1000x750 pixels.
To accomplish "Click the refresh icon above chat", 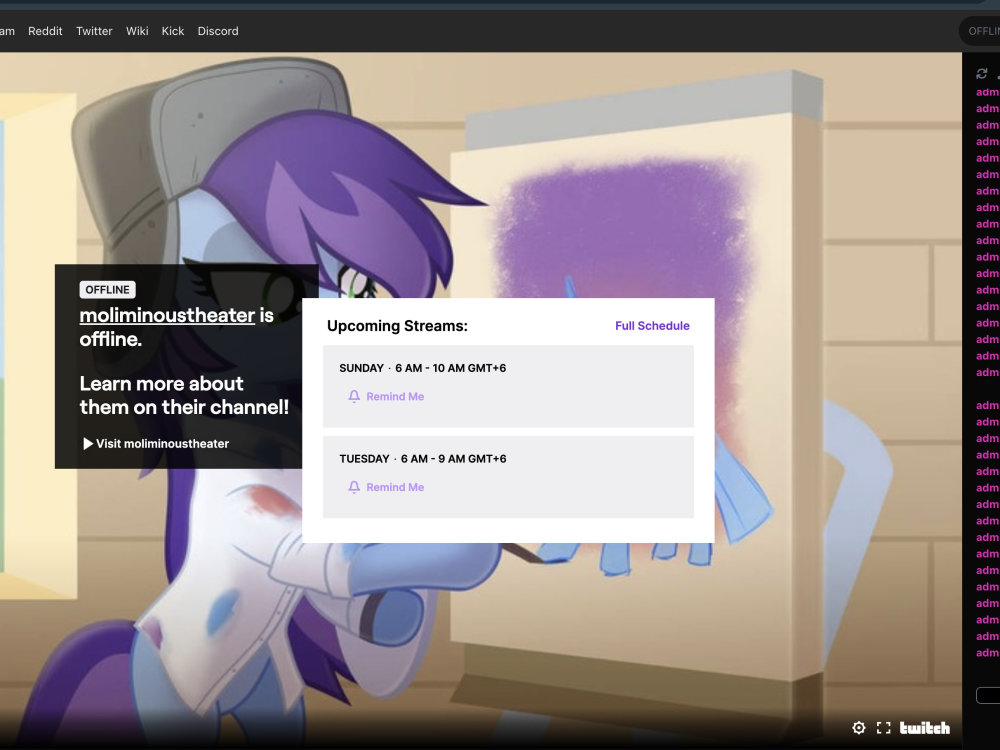I will 982,74.
